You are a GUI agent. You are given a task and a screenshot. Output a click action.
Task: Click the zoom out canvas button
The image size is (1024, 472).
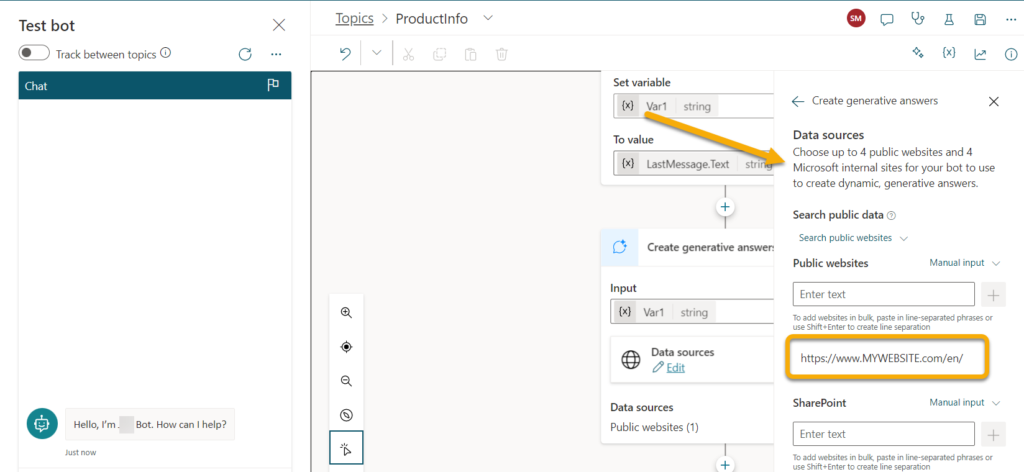(x=347, y=381)
